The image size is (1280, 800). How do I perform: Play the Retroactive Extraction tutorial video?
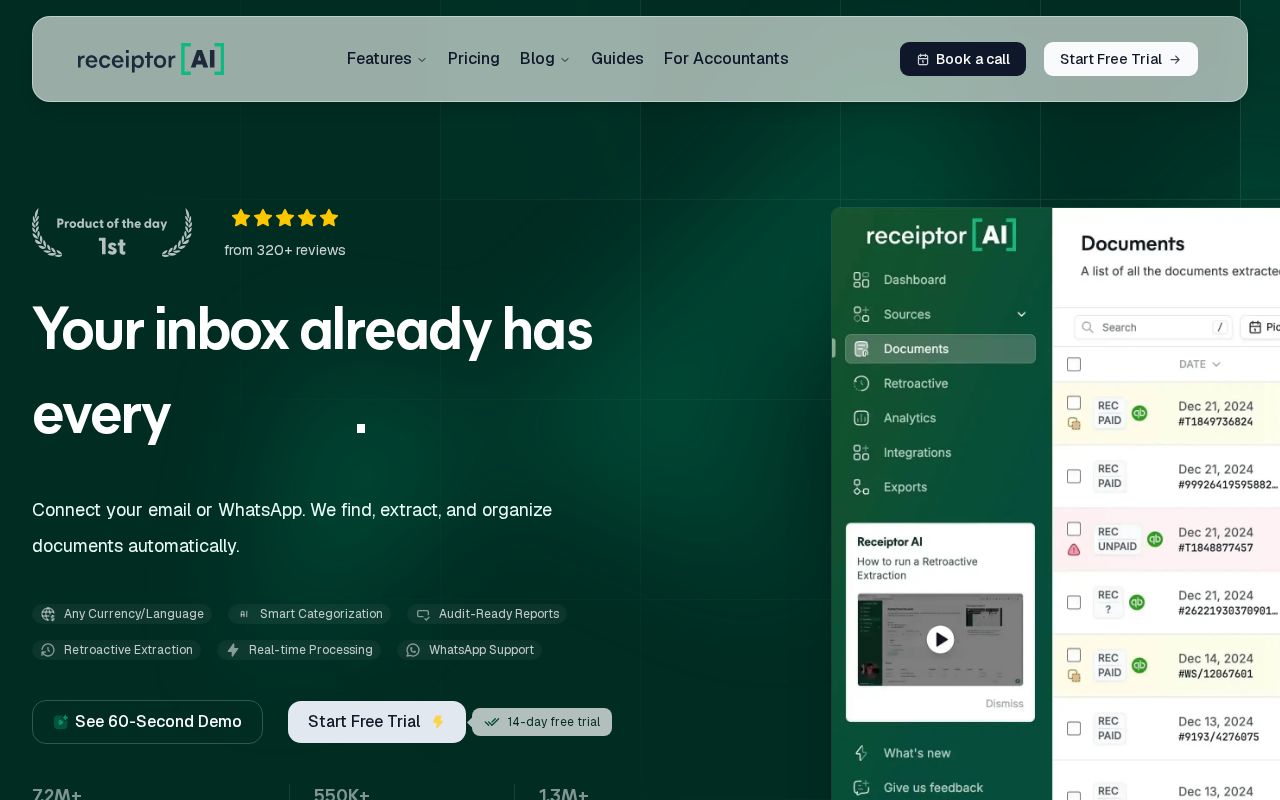point(940,639)
